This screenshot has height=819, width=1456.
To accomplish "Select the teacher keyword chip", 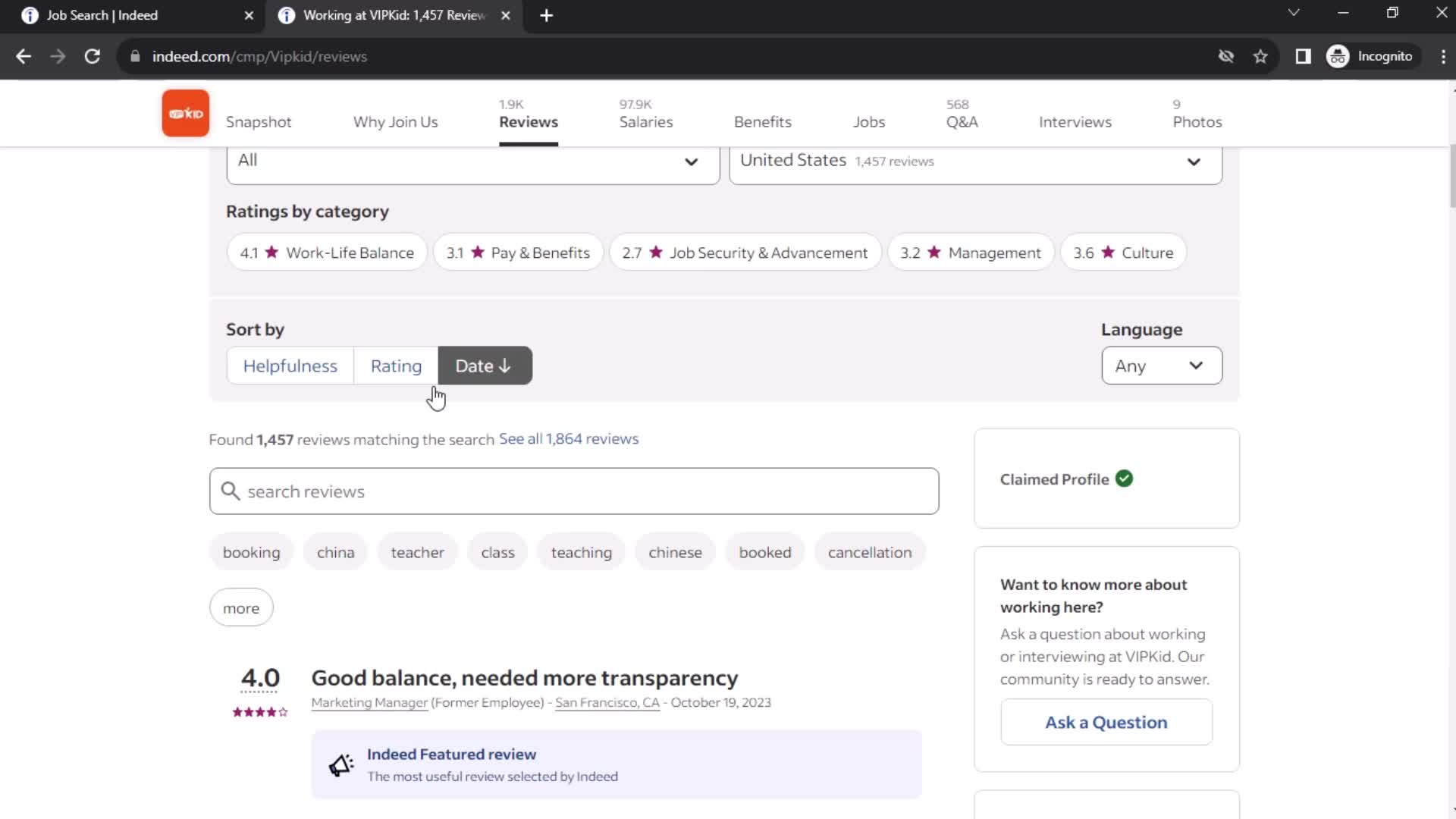I will [417, 553].
